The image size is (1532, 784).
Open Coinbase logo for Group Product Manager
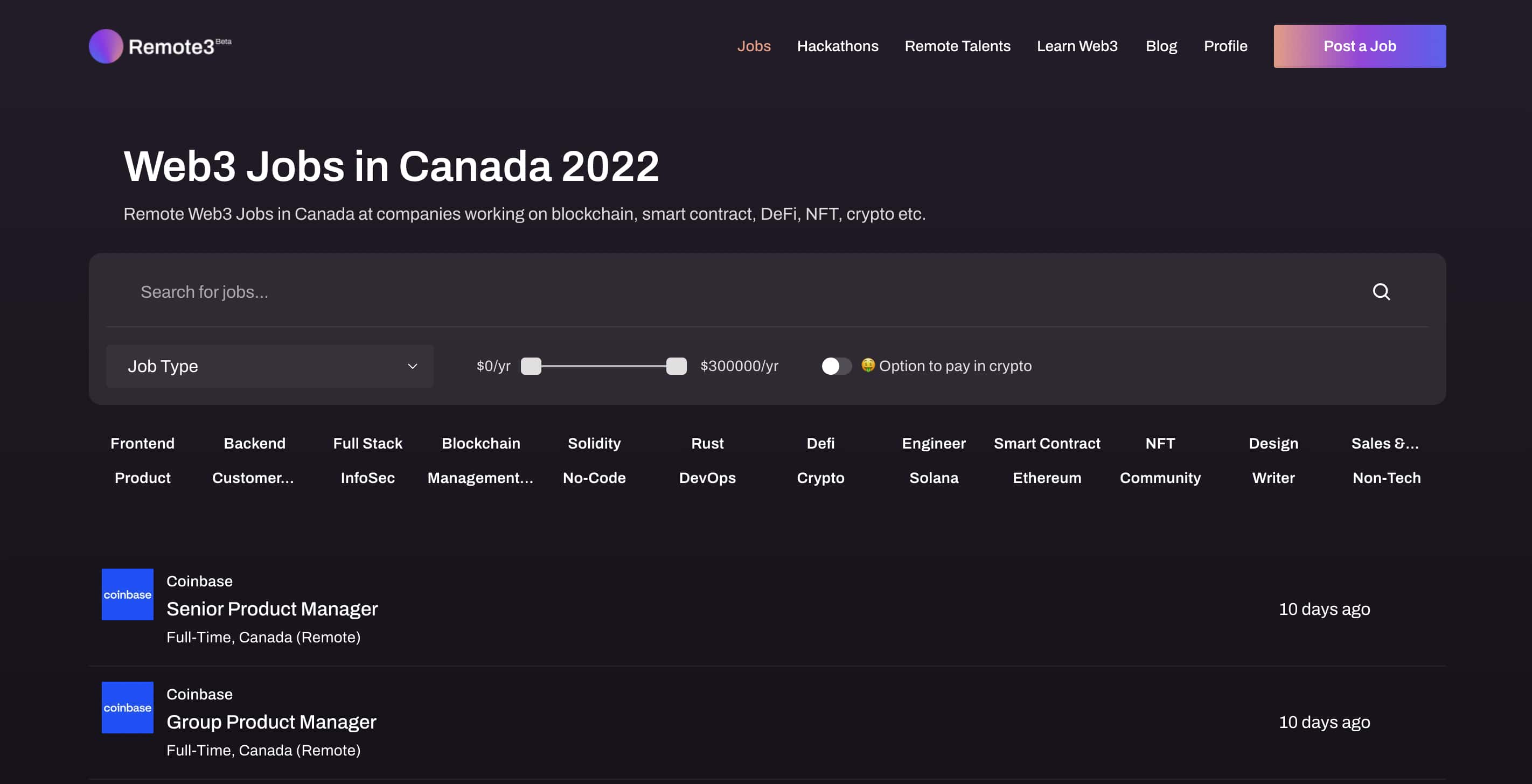(x=127, y=708)
